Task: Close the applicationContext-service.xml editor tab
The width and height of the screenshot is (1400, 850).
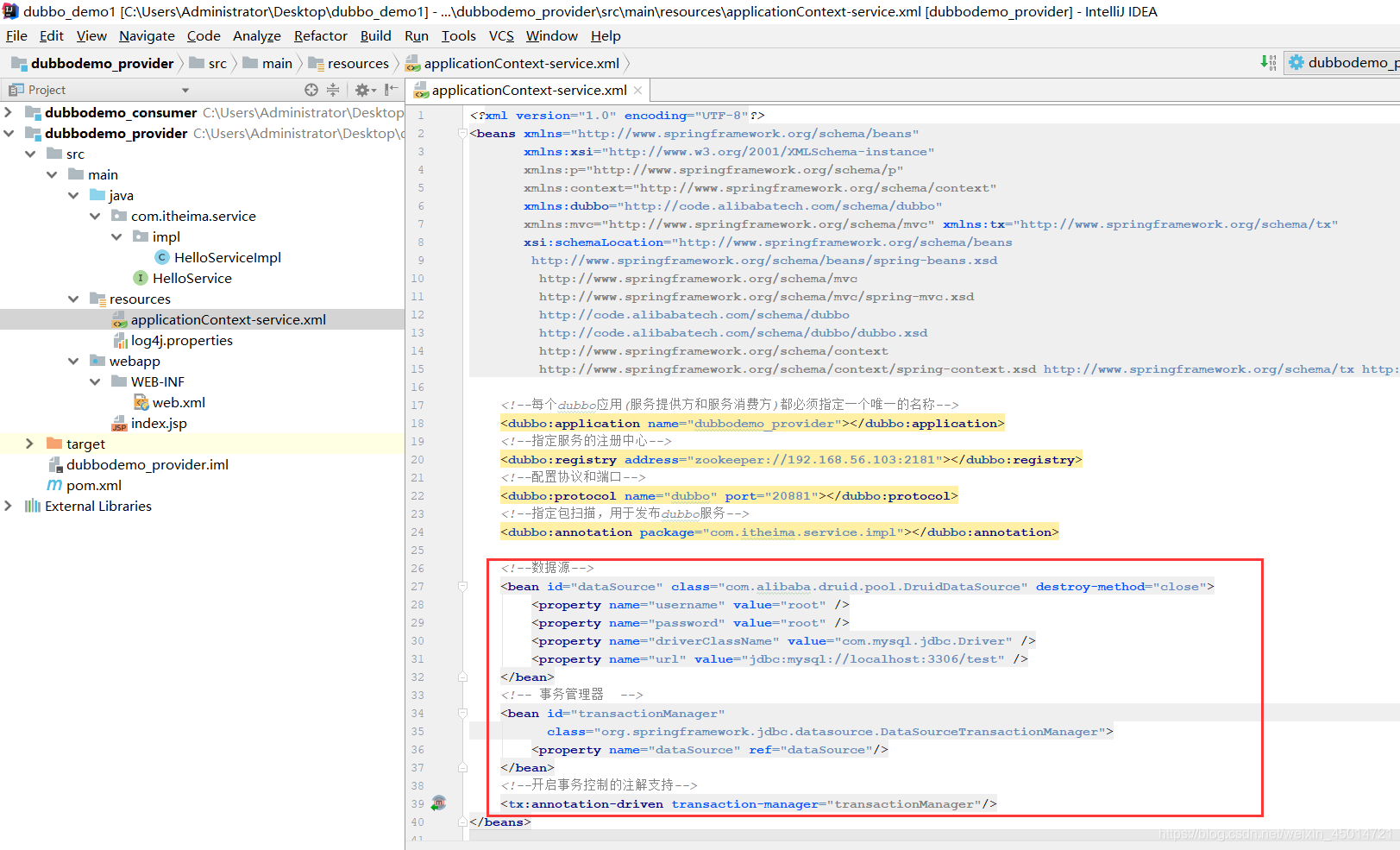Action: 637,91
